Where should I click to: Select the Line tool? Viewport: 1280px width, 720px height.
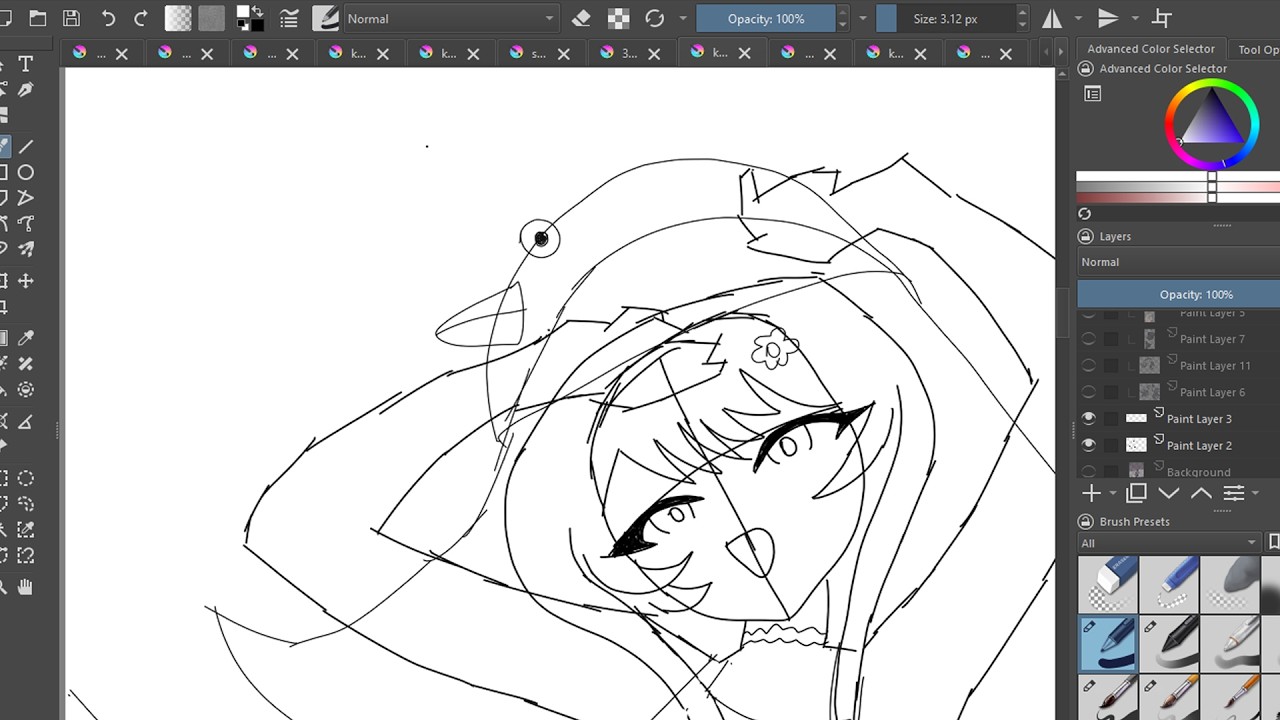tap(26, 146)
